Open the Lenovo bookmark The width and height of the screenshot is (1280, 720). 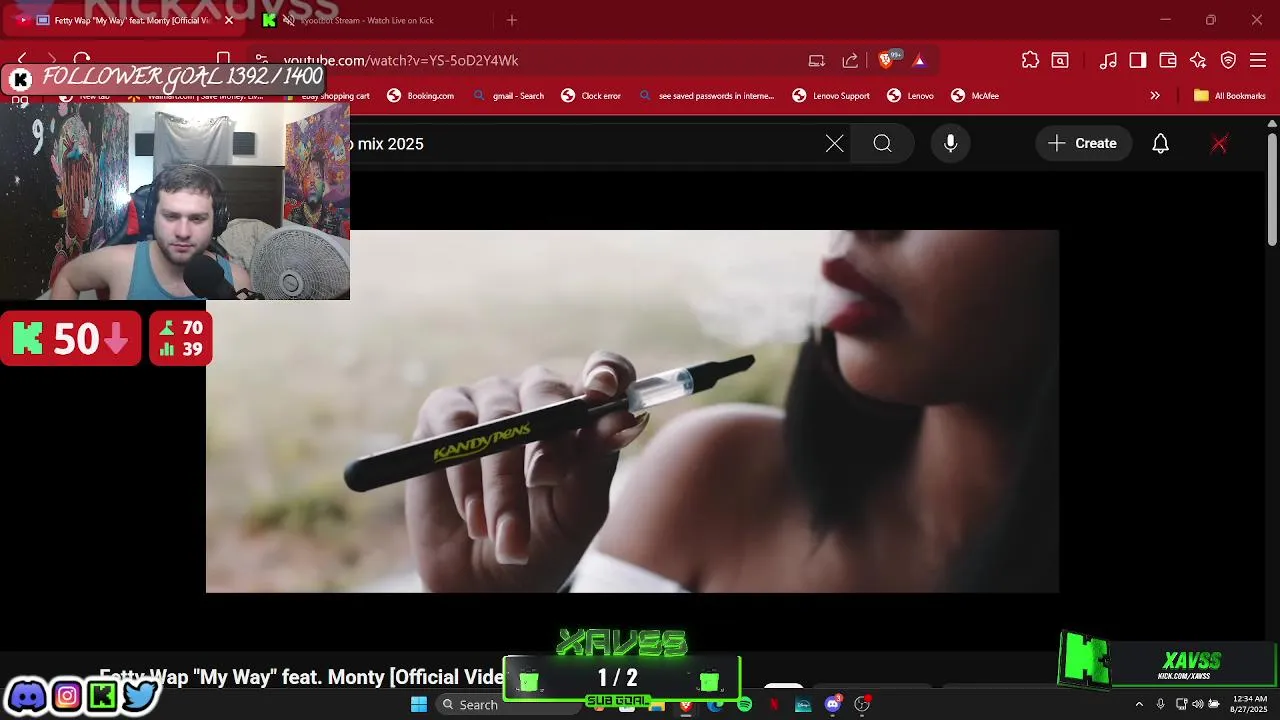pyautogui.click(x=910, y=96)
